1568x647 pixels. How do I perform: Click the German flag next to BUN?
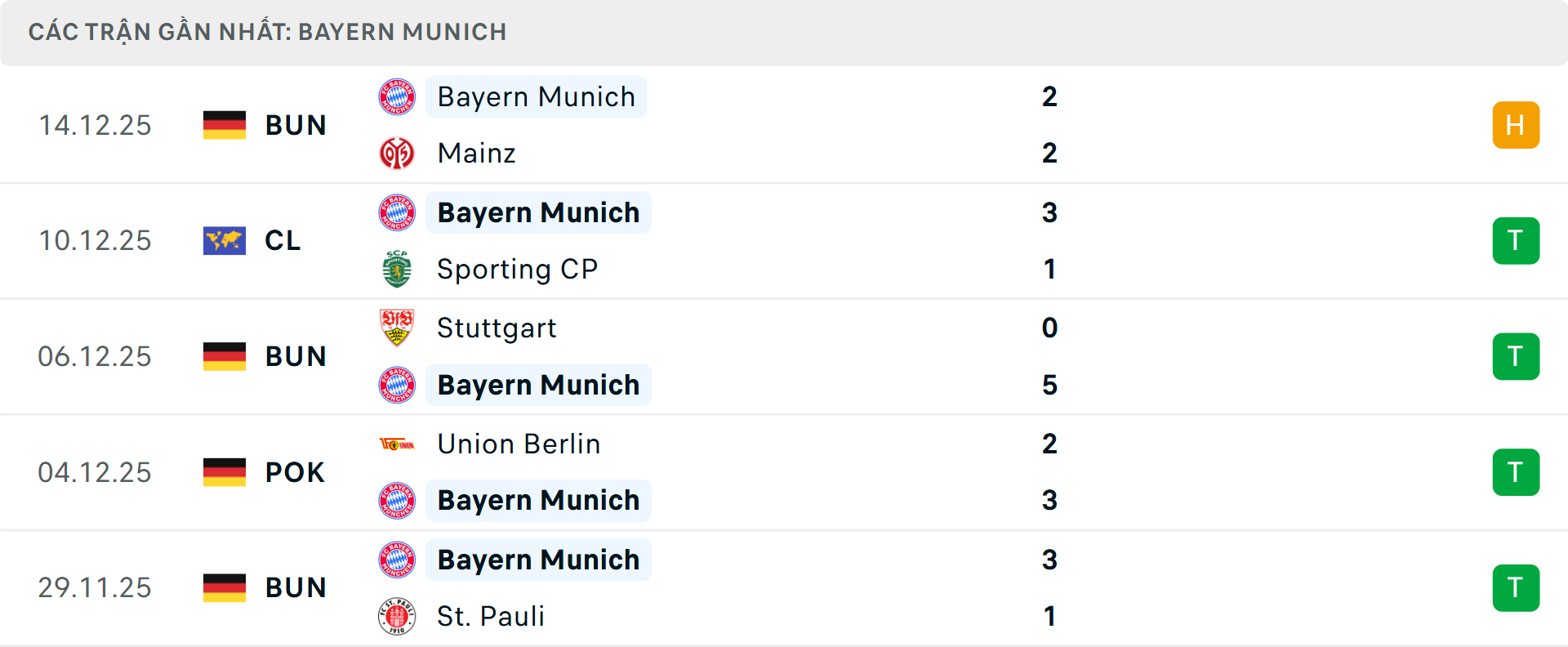click(224, 125)
